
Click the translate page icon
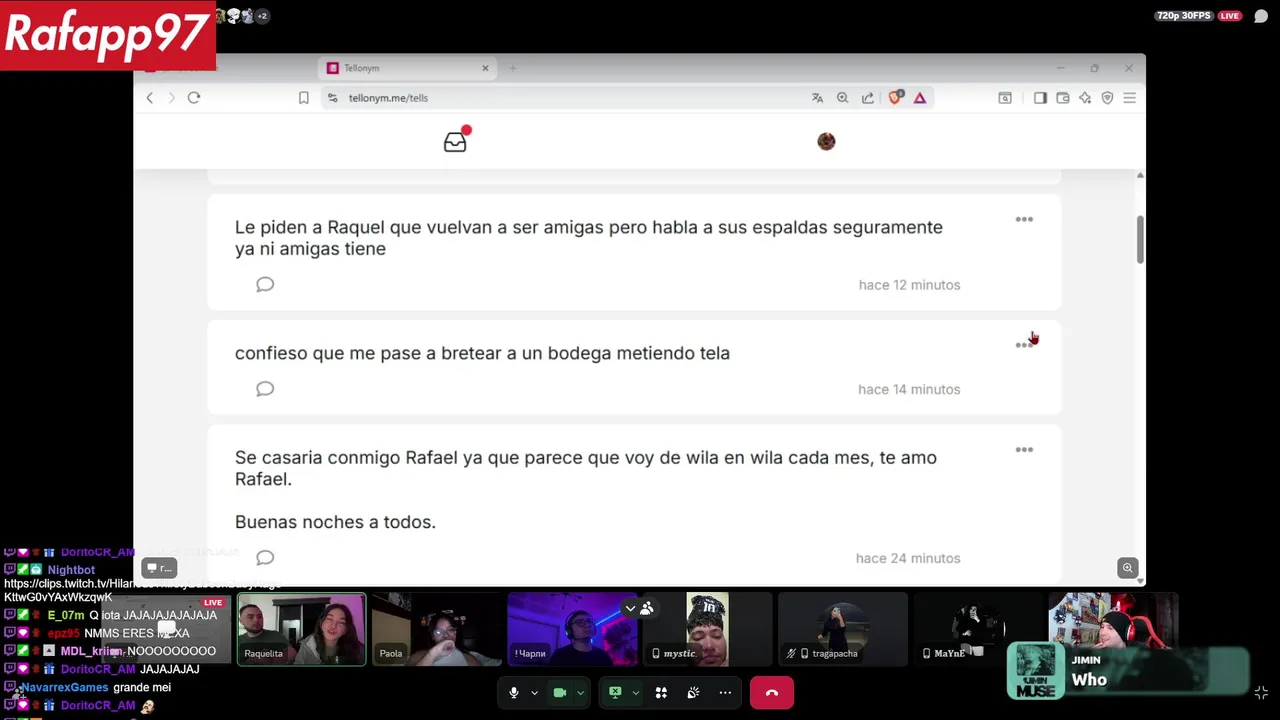coord(817,98)
